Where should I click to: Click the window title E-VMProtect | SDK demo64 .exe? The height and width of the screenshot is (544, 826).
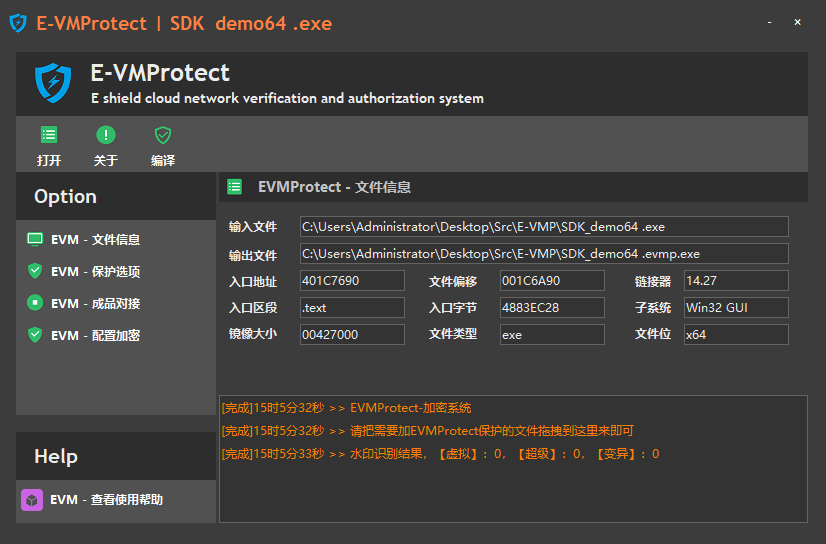pyautogui.click(x=184, y=23)
